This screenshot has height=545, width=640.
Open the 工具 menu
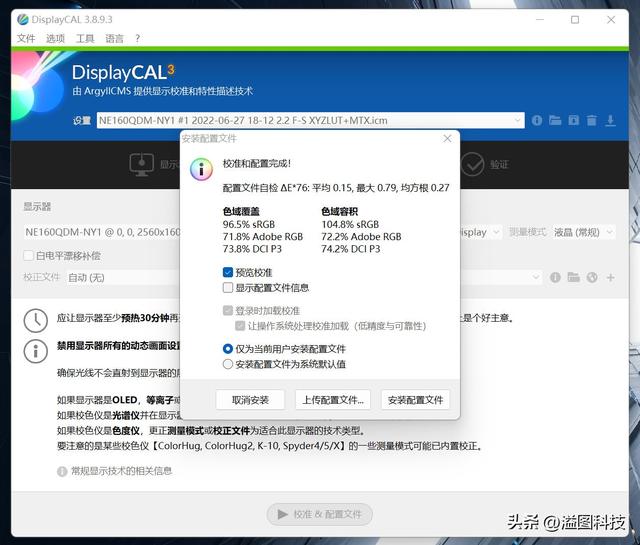(85, 39)
